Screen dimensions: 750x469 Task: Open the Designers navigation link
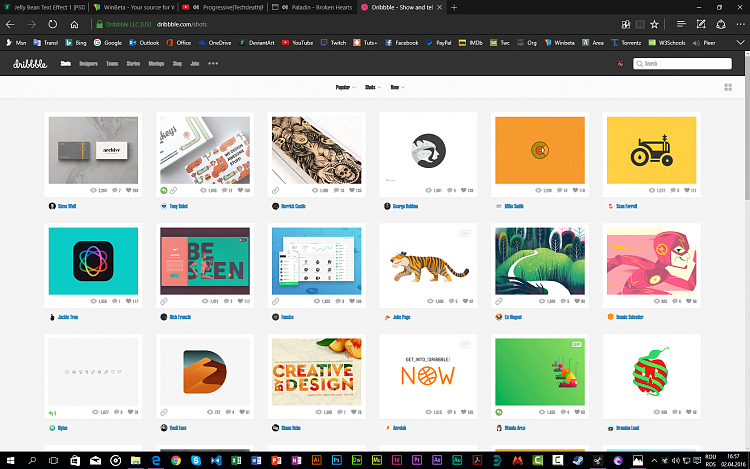90,63
